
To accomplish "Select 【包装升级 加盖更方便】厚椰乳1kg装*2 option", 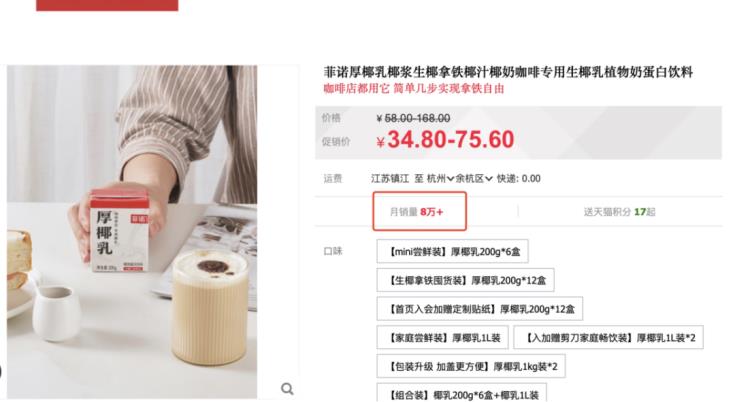I will pos(471,366).
